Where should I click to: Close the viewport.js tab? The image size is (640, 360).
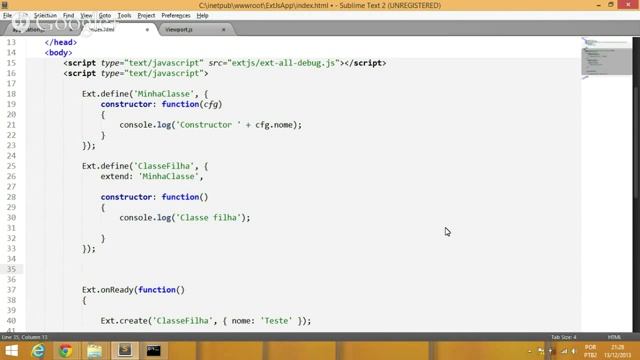click(x=223, y=29)
